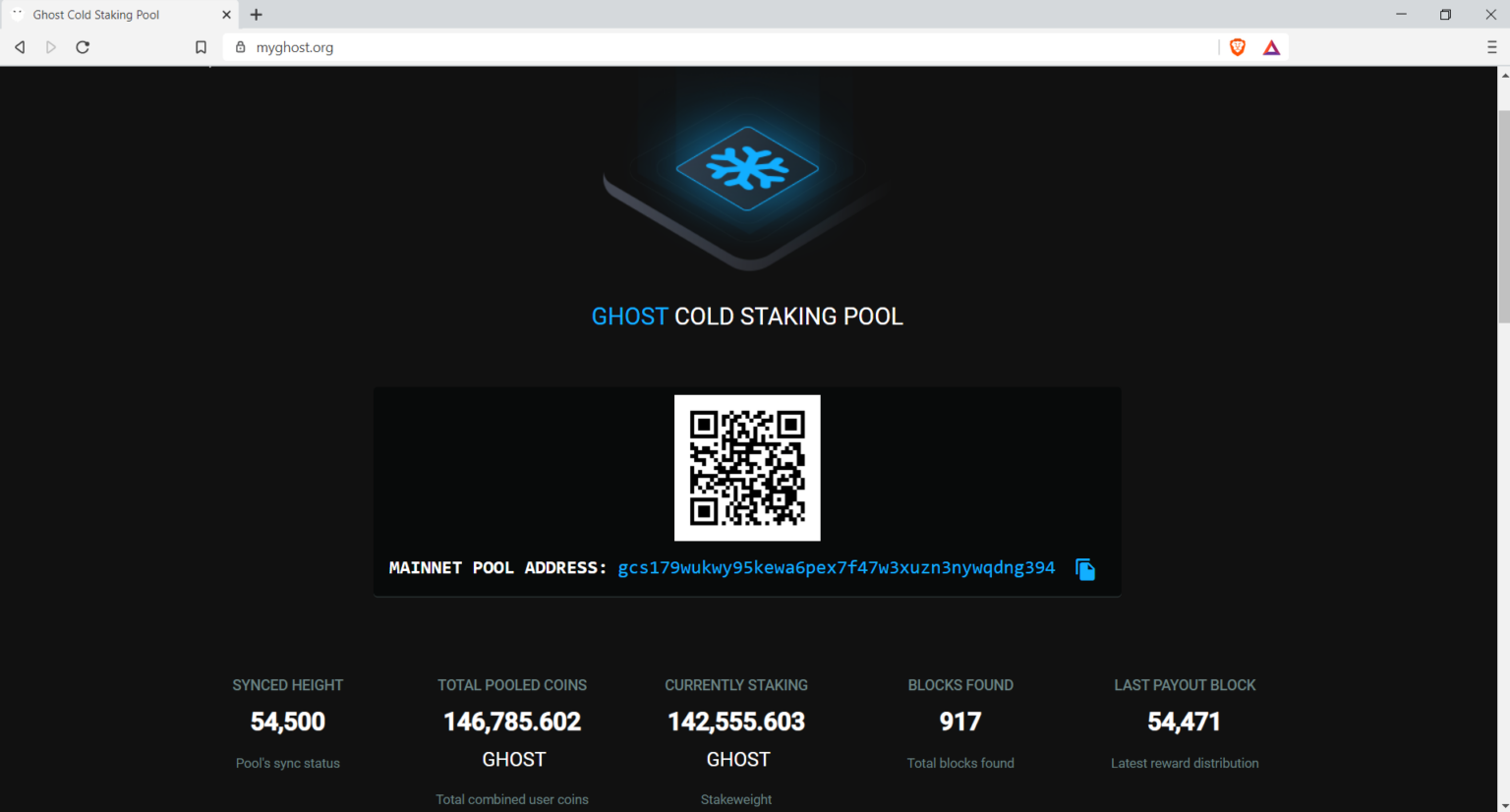This screenshot has width=1510, height=812.
Task: Open a new browser tab
Action: pyautogui.click(x=256, y=14)
